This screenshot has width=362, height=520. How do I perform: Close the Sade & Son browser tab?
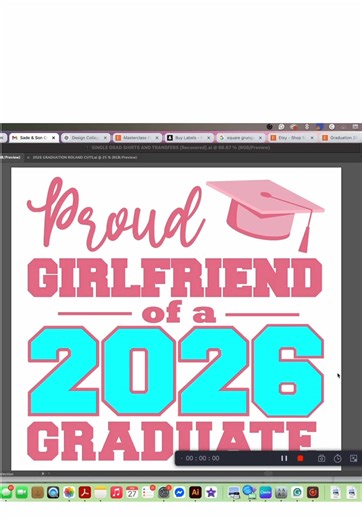coord(53,138)
